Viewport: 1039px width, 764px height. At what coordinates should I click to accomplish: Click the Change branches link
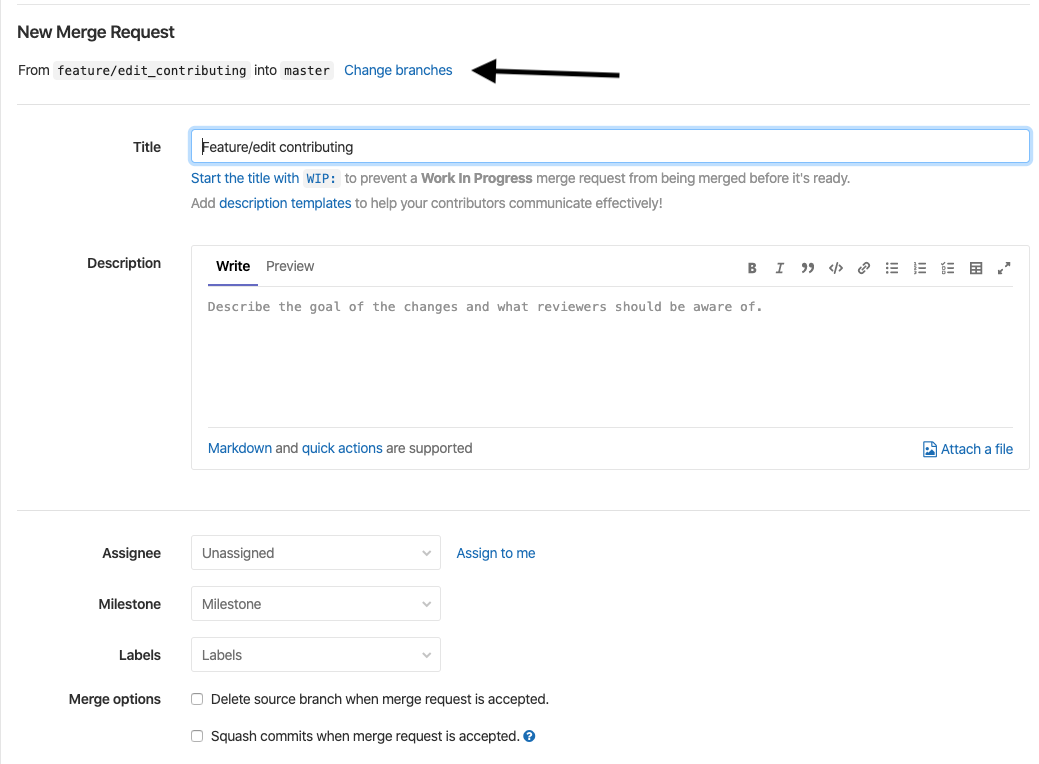coord(398,70)
